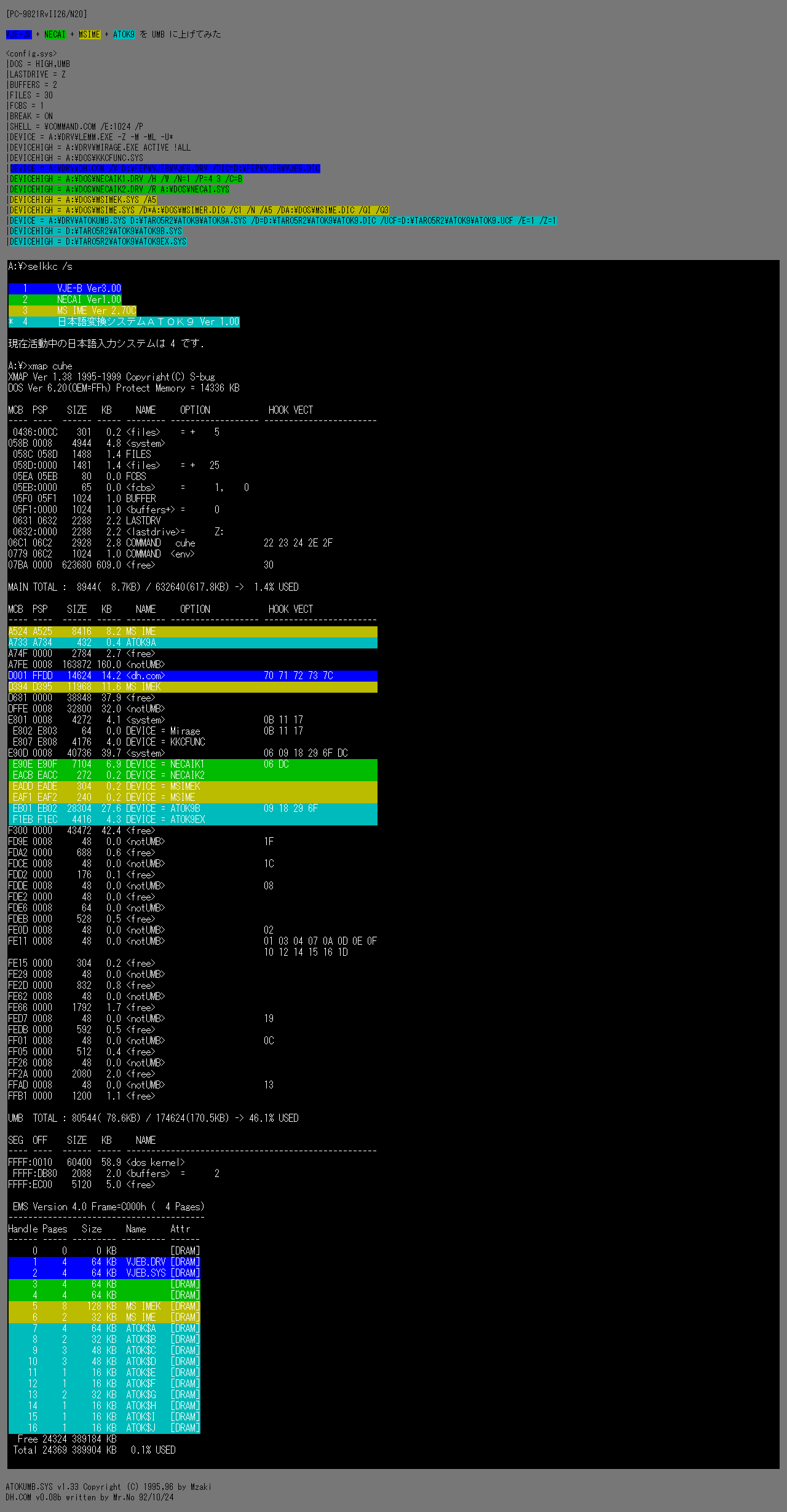Click the yellow DEVICEHIGH MSIME.SYS MSIMER.DIC line

click(x=199, y=210)
